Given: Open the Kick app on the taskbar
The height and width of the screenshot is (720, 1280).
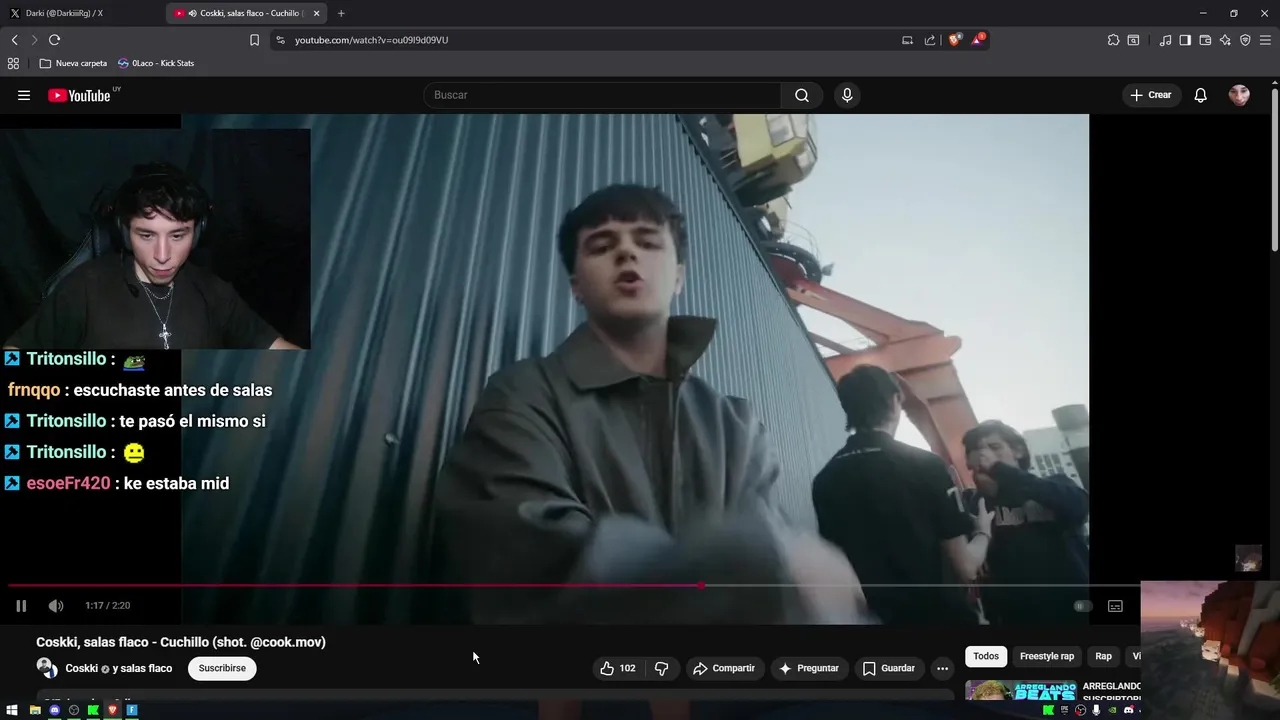Looking at the screenshot, I should pyautogui.click(x=93, y=710).
